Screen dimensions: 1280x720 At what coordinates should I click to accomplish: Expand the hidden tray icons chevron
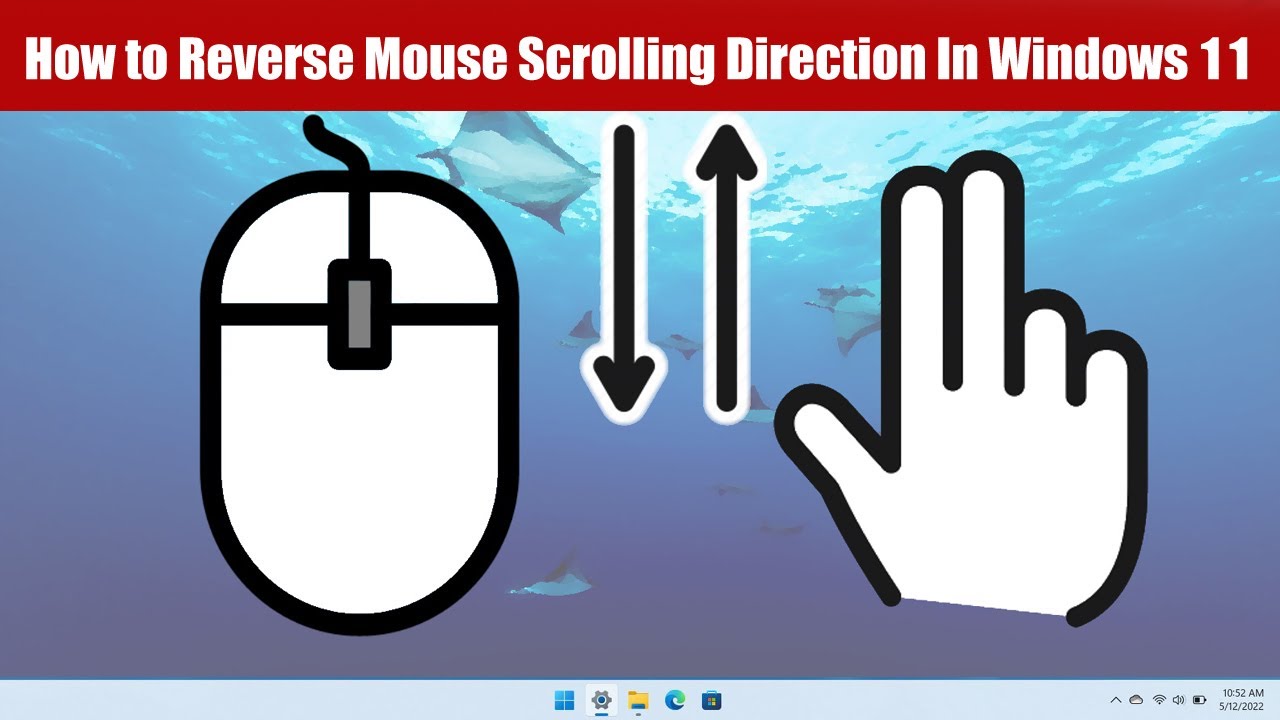coord(1116,700)
